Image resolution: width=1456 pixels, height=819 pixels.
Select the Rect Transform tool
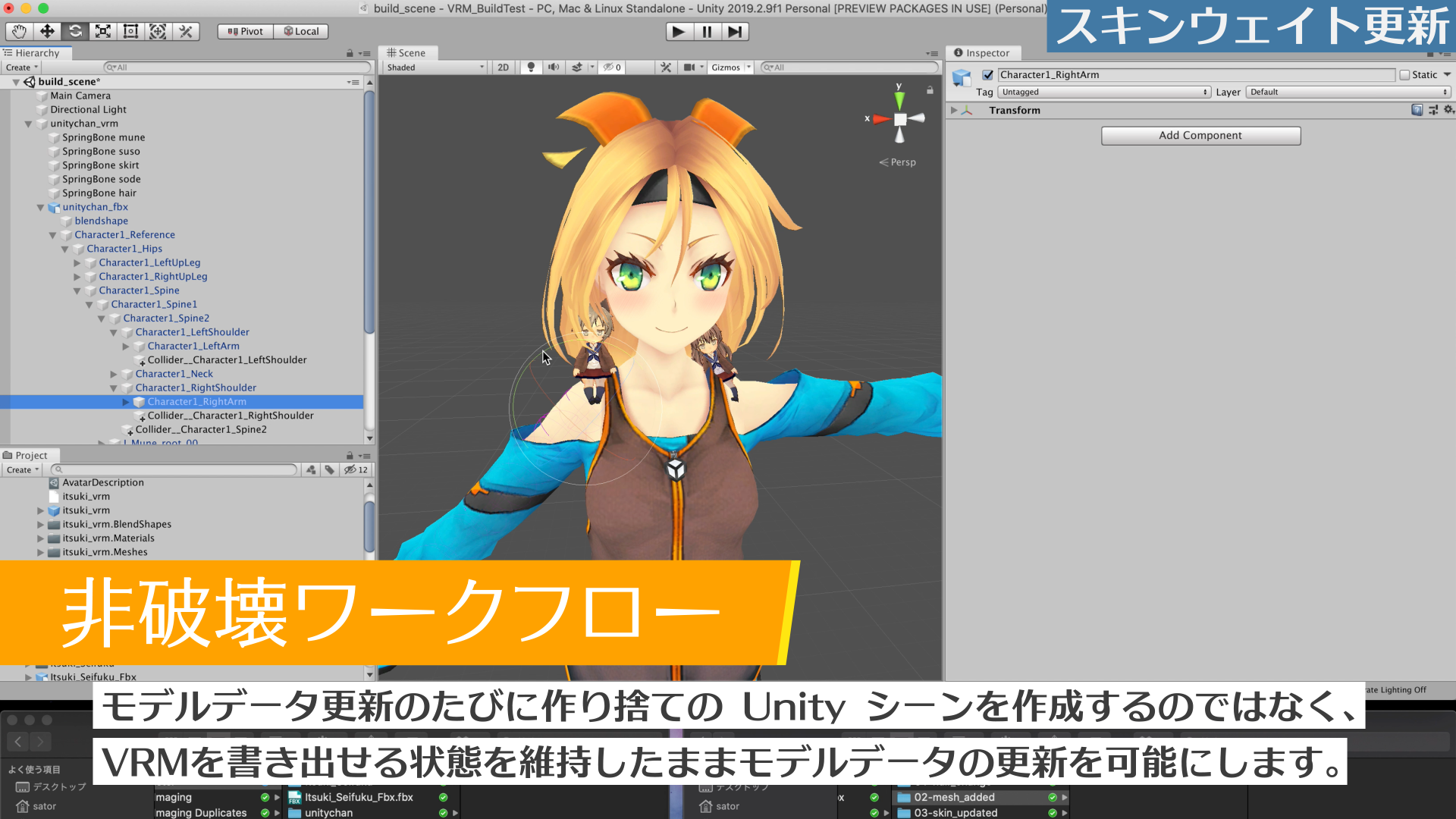[130, 31]
